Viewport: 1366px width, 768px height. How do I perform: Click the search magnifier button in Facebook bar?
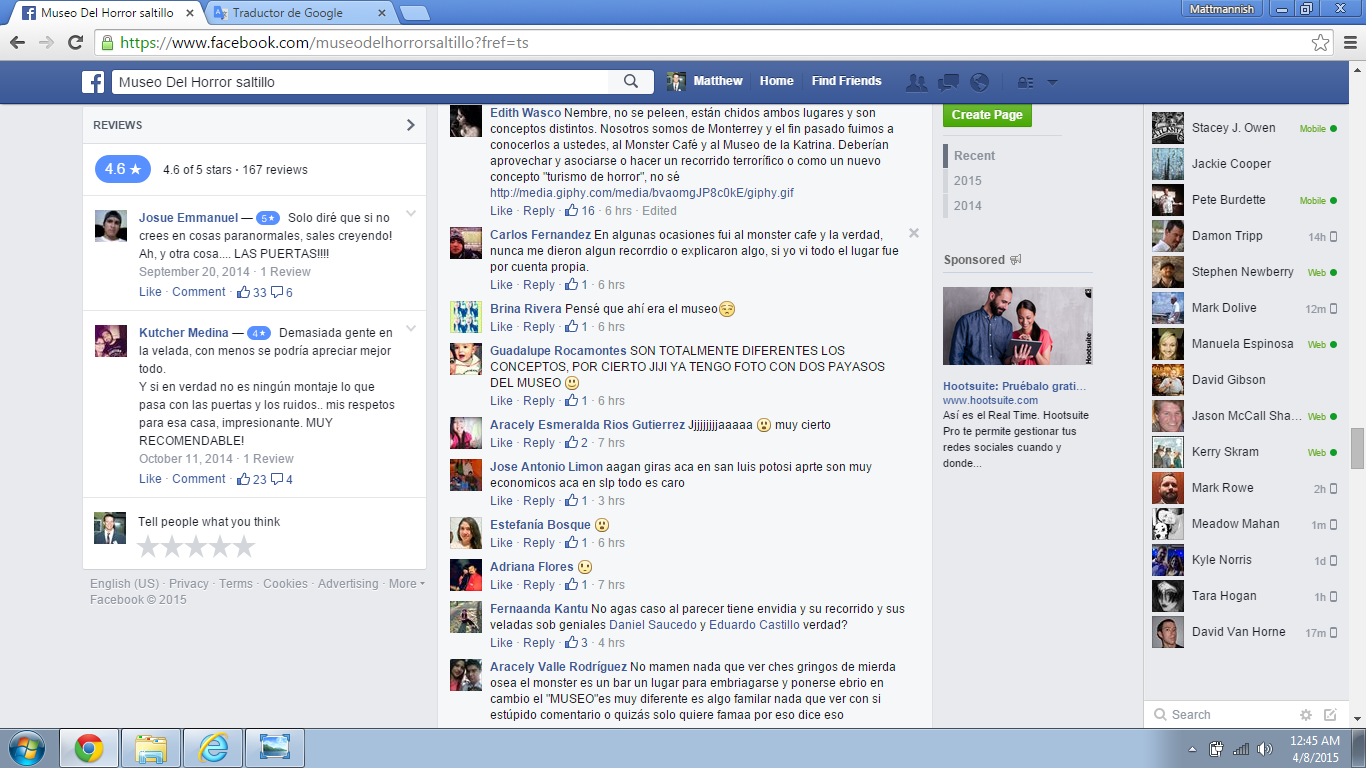point(631,82)
